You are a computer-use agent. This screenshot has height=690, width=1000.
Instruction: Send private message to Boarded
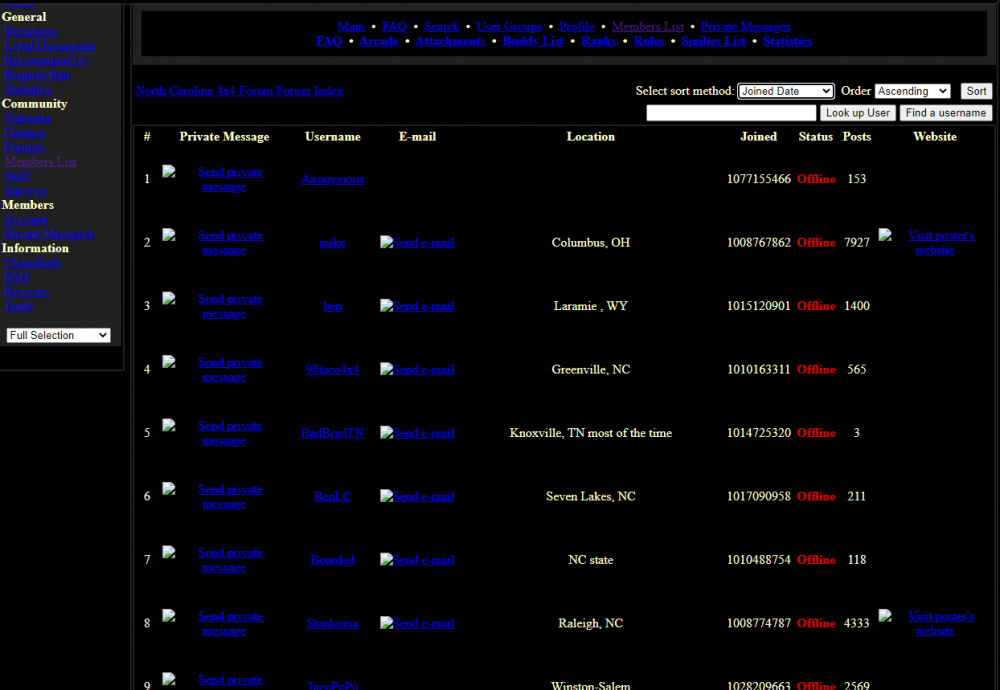point(230,560)
